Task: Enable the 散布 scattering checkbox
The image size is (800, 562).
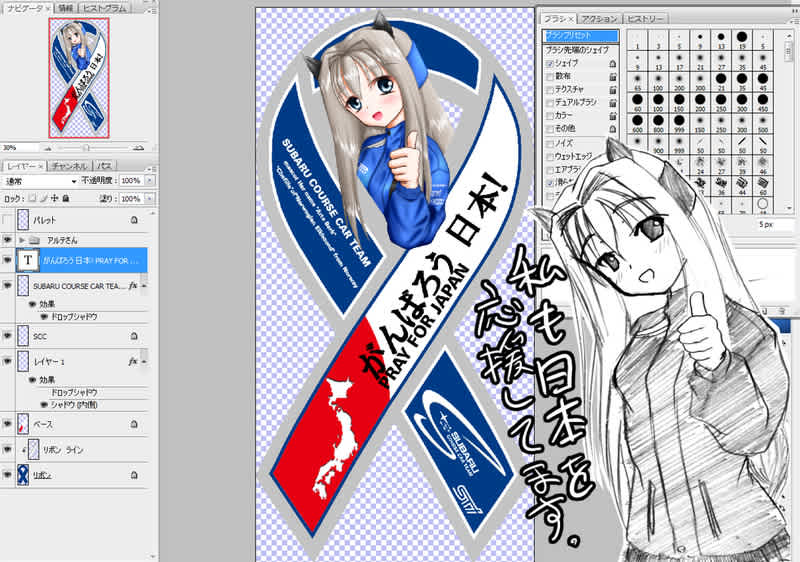Action: pyautogui.click(x=550, y=76)
